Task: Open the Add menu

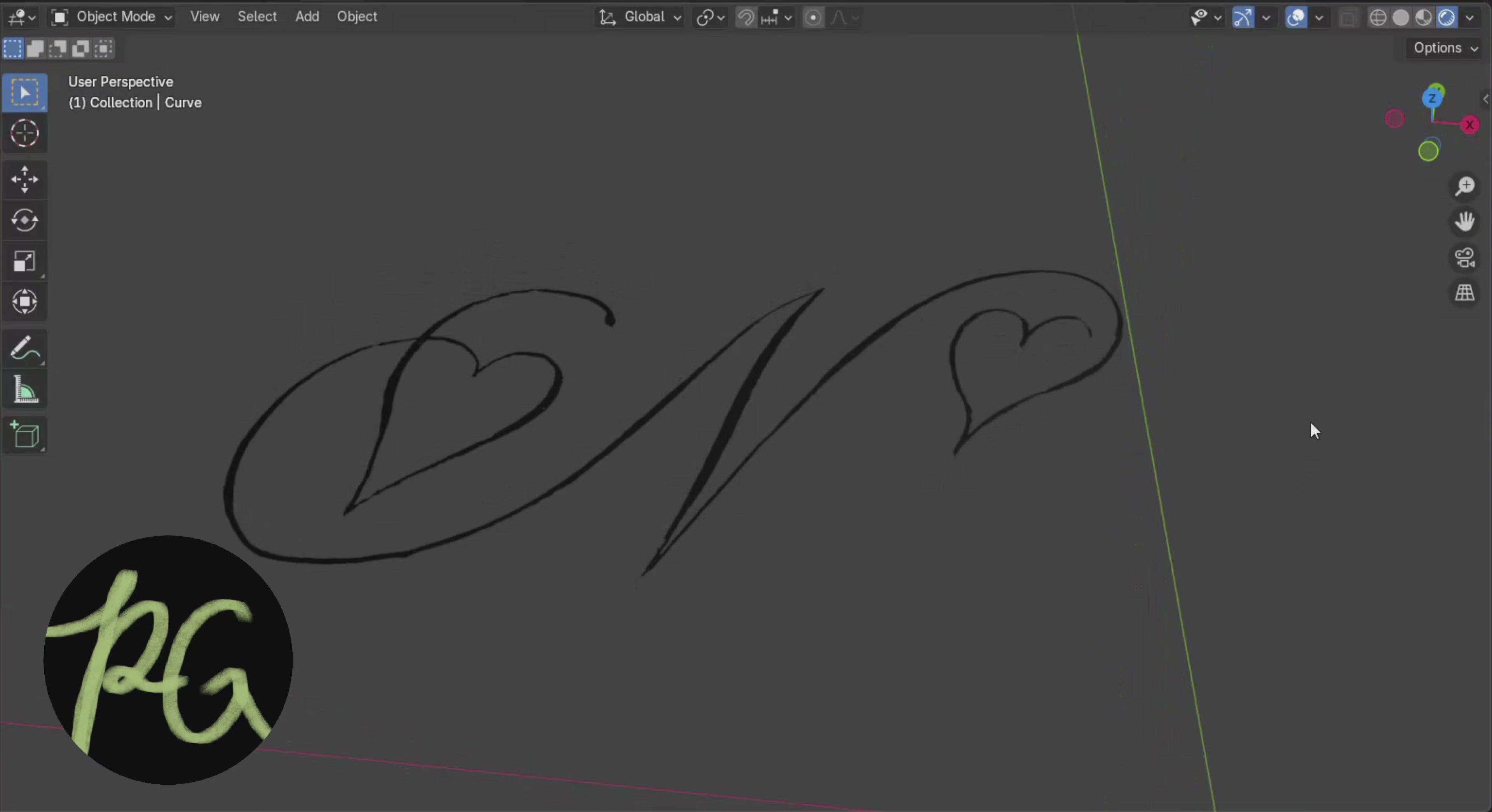Action: 307,17
